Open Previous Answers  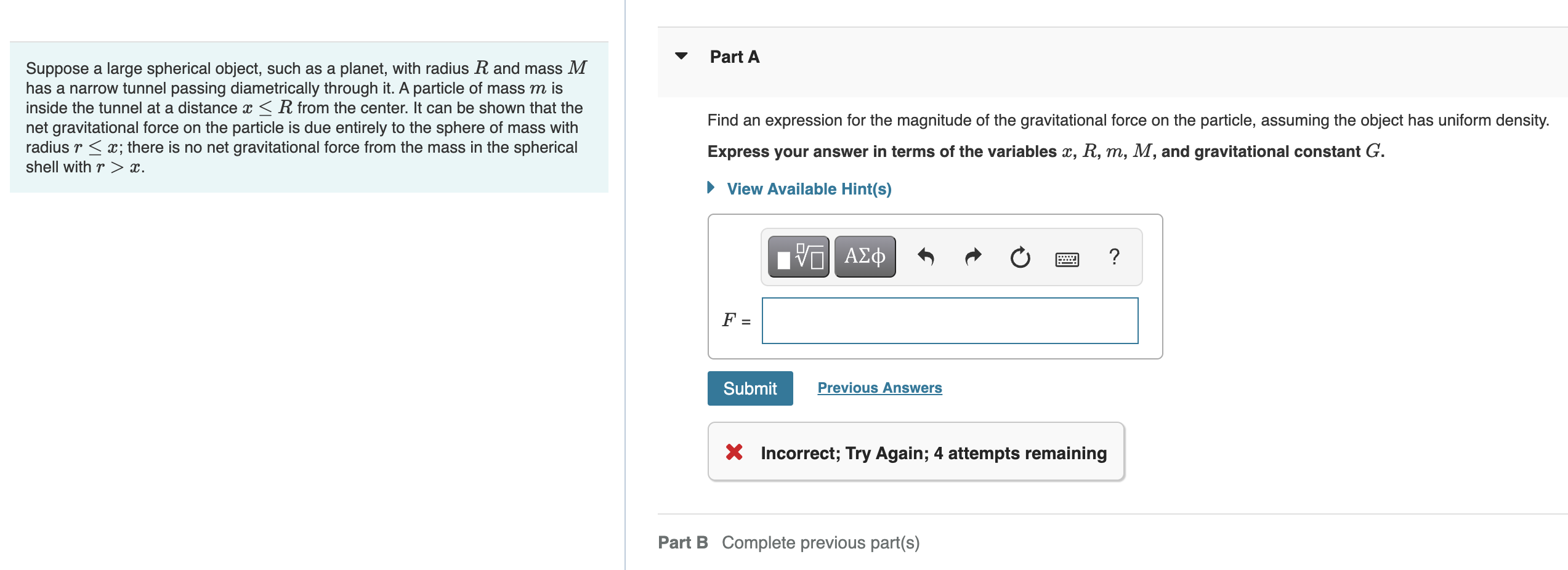pos(879,387)
